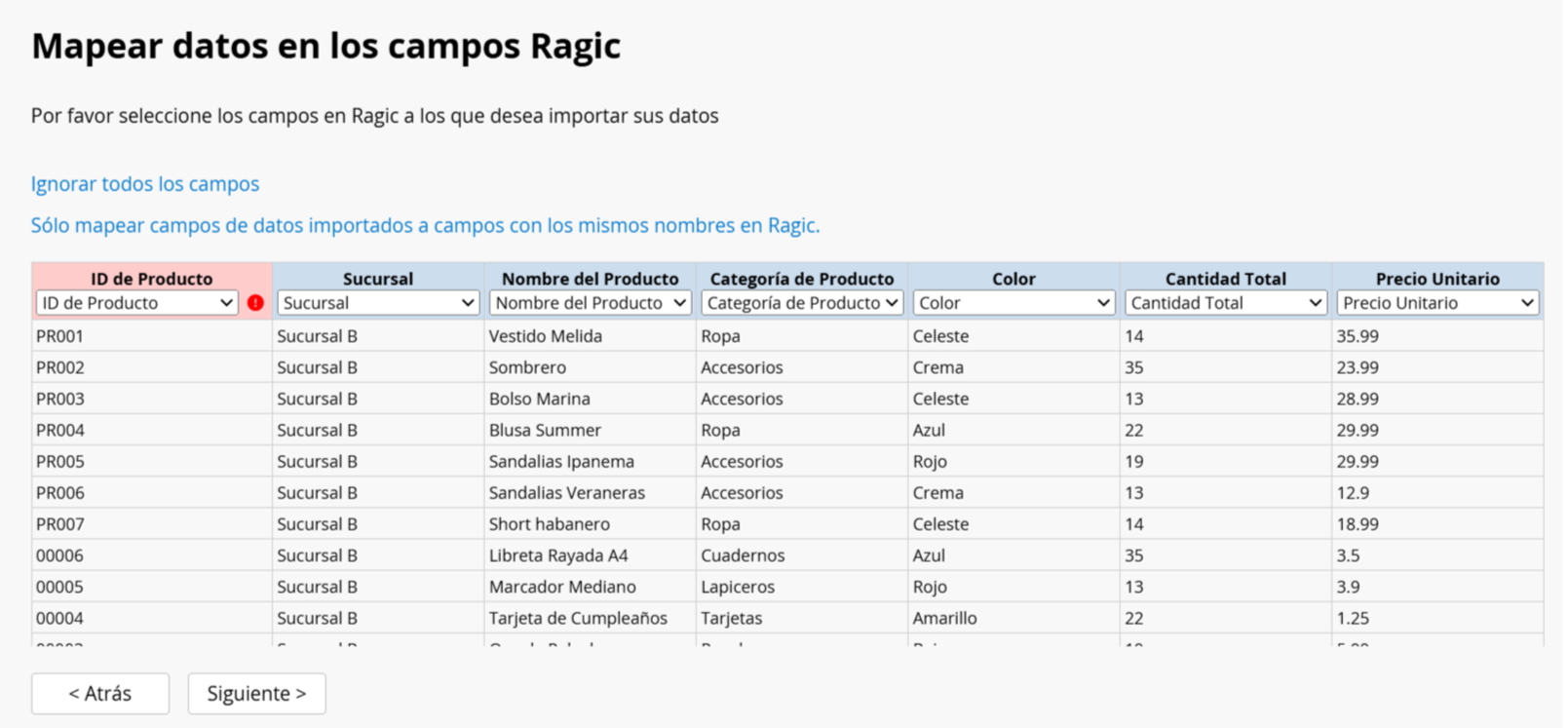Proceed with the Siguiente button
The width and height of the screenshot is (1568, 728).
coord(257,694)
